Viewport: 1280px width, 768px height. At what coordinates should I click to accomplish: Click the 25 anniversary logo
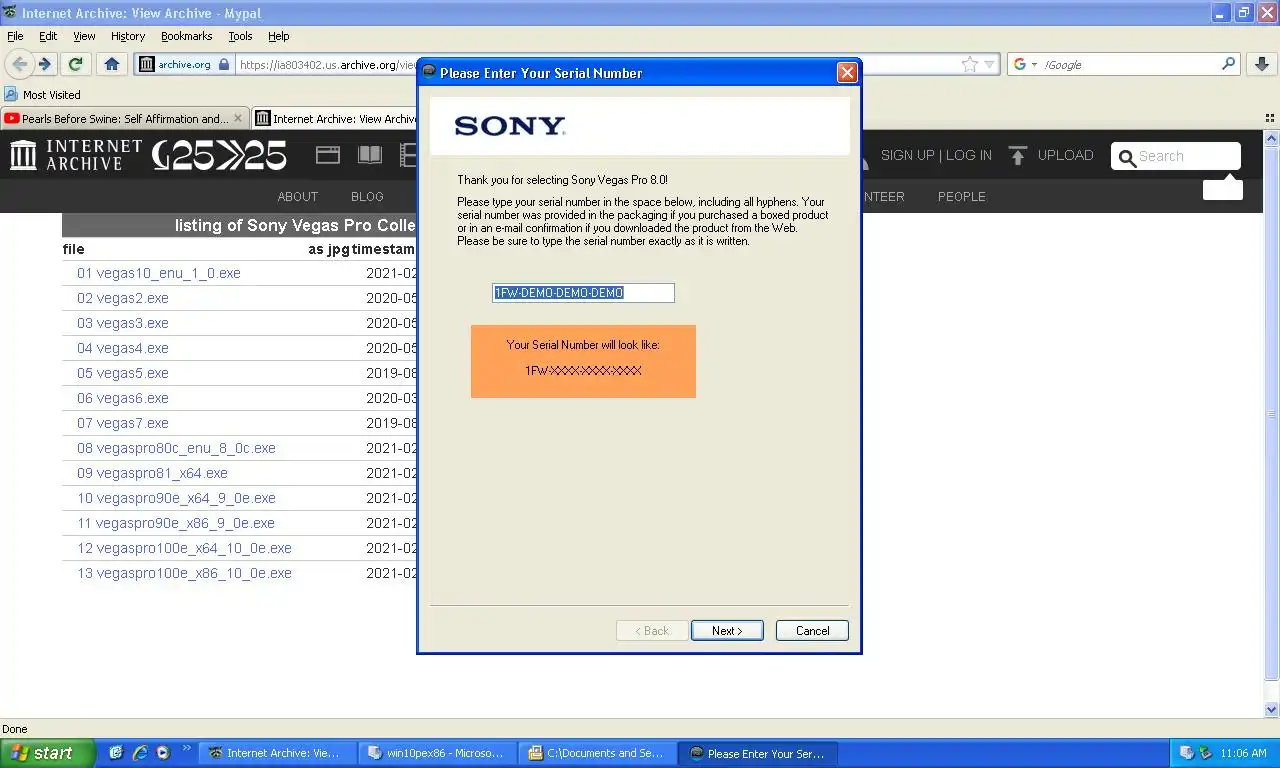(219, 155)
